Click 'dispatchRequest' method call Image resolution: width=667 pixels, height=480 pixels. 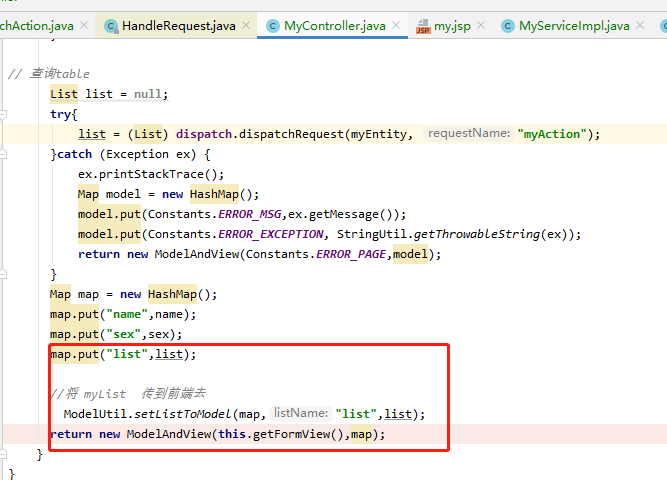(x=291, y=134)
